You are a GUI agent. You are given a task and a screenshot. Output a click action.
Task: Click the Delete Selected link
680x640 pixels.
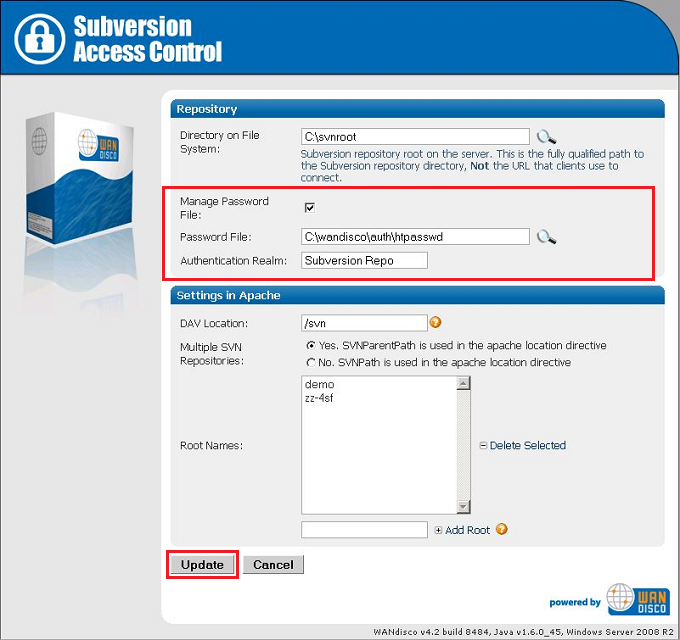tap(528, 445)
